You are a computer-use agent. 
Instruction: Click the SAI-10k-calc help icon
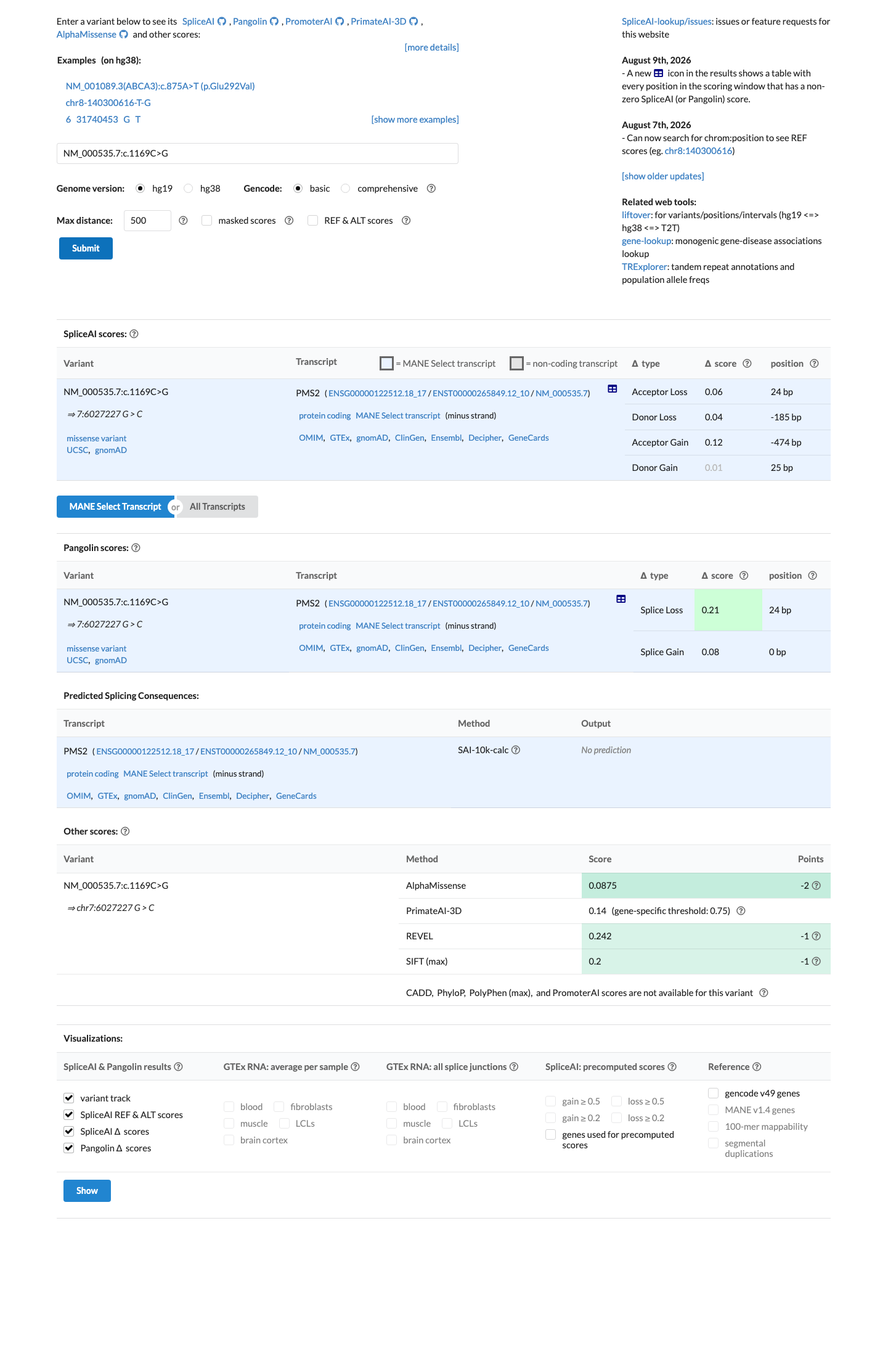(x=516, y=750)
